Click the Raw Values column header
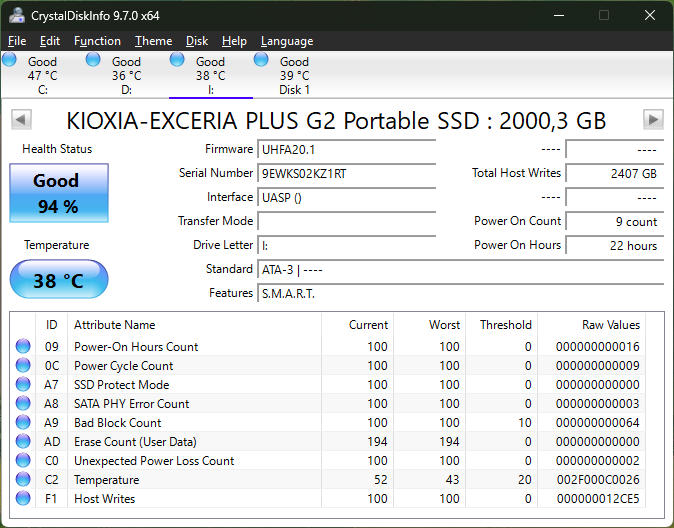The image size is (674, 528). [610, 325]
